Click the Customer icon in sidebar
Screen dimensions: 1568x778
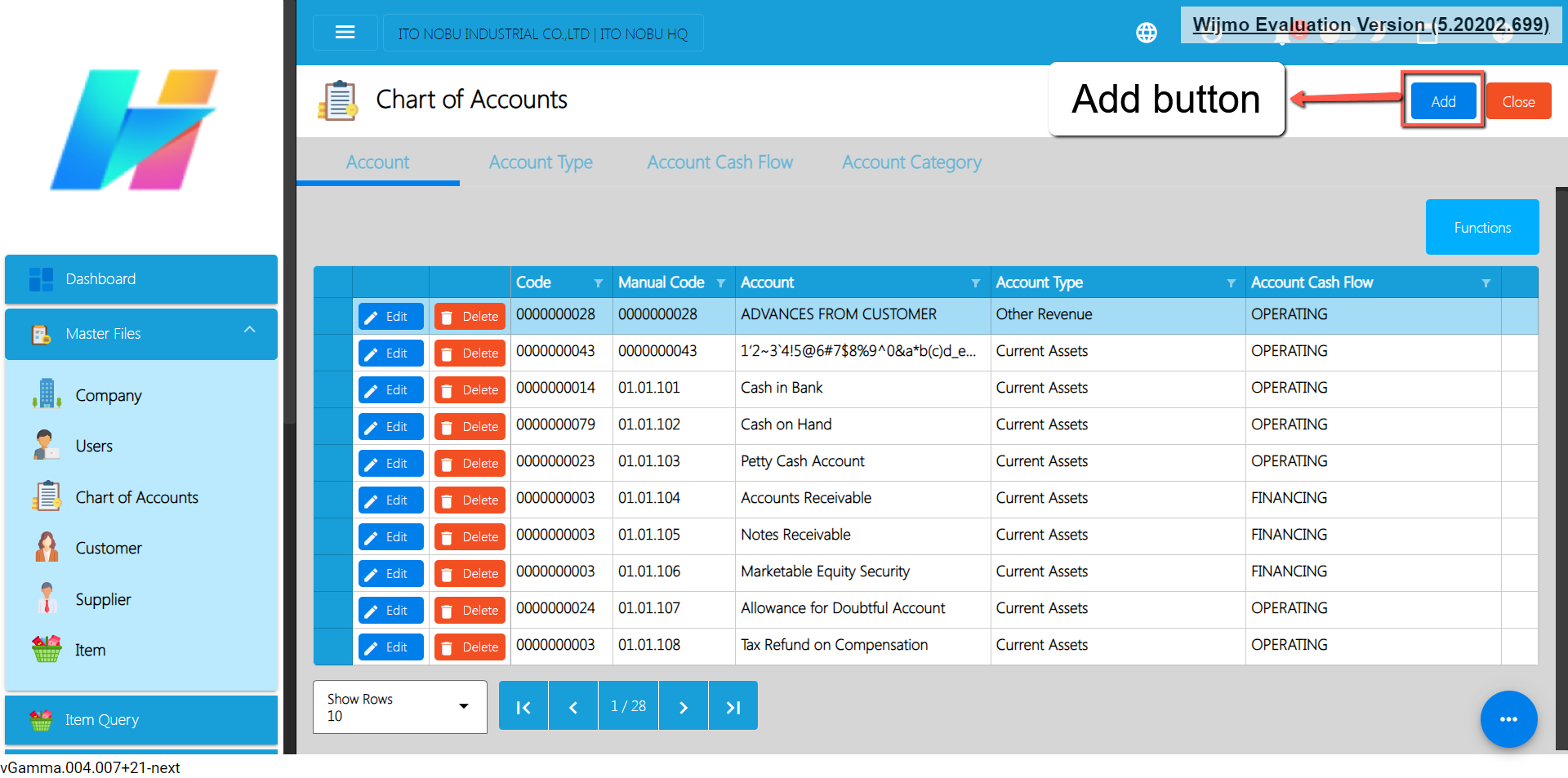coord(47,548)
